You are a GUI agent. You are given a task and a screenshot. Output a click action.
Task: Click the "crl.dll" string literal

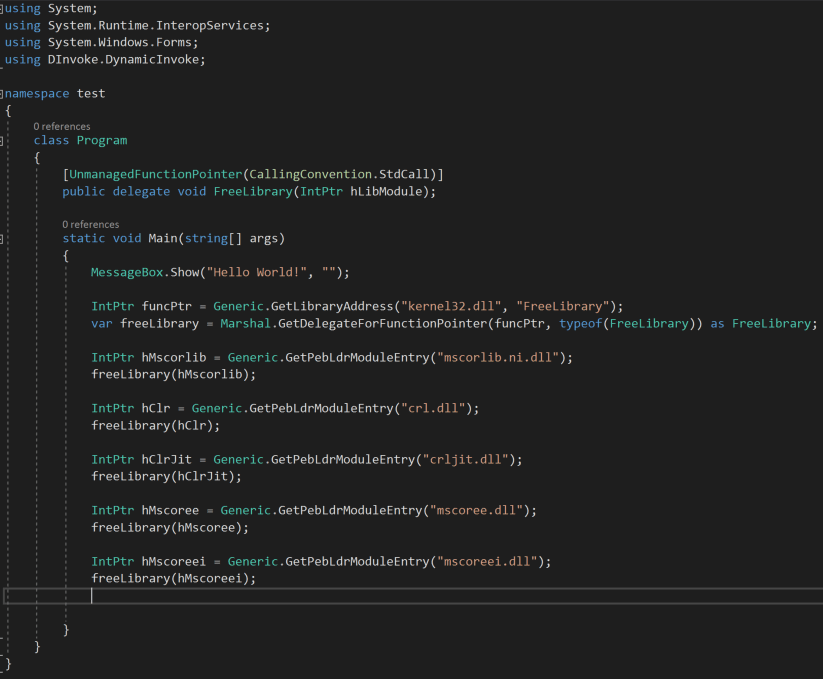(x=437, y=408)
